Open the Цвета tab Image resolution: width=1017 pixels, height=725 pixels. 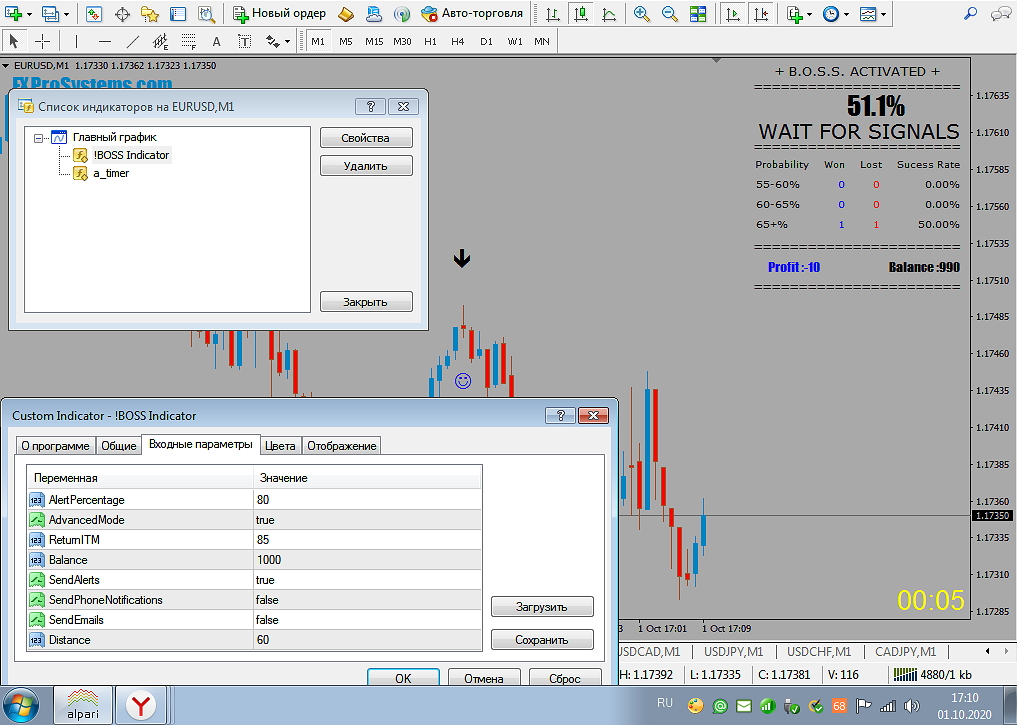point(280,446)
